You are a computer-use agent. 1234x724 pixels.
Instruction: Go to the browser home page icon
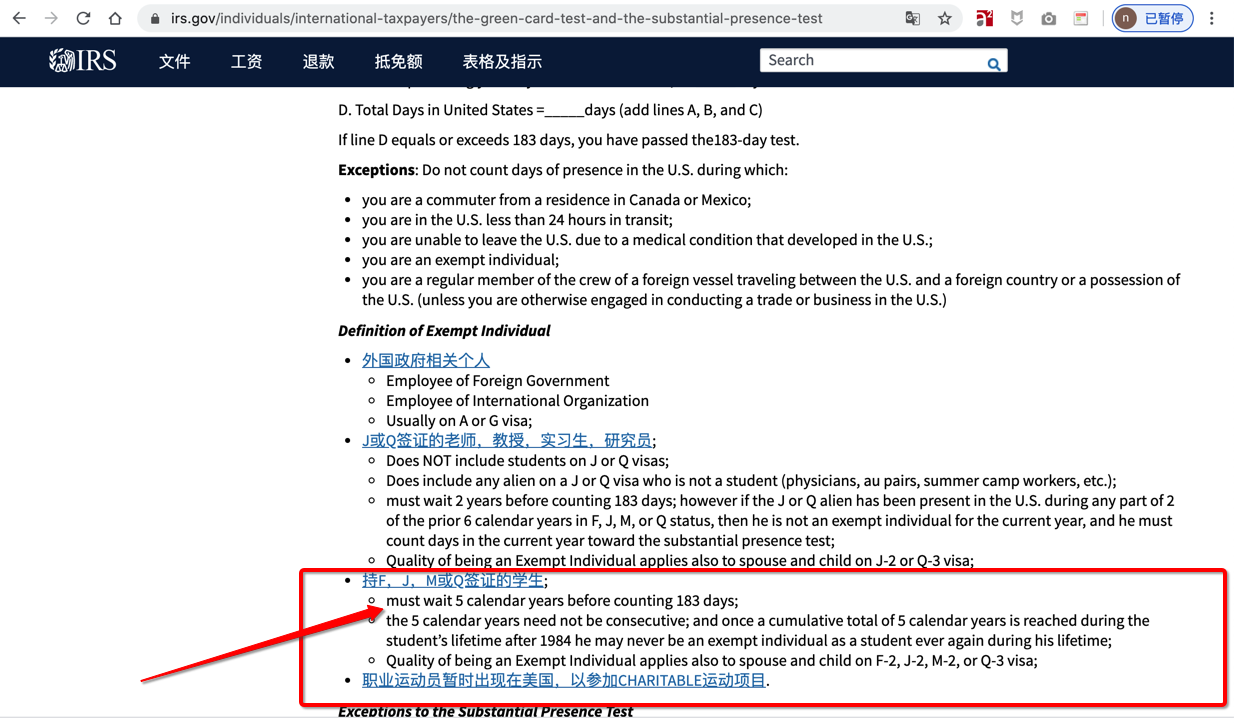tap(115, 18)
